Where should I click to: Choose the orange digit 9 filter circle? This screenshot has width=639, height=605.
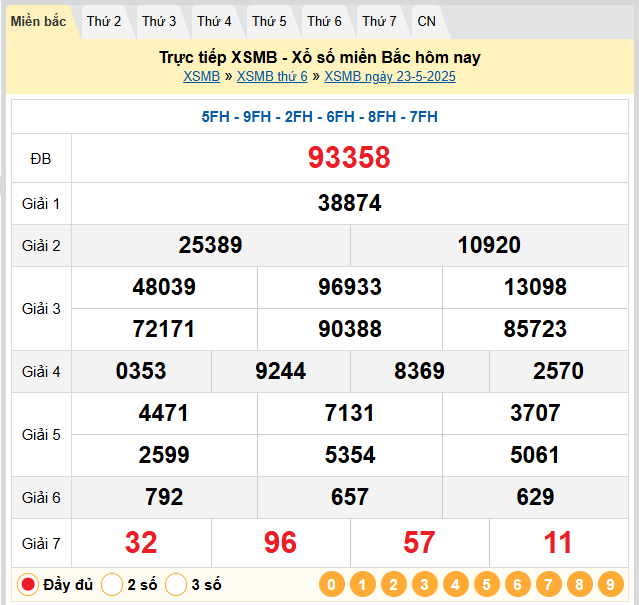tap(610, 585)
